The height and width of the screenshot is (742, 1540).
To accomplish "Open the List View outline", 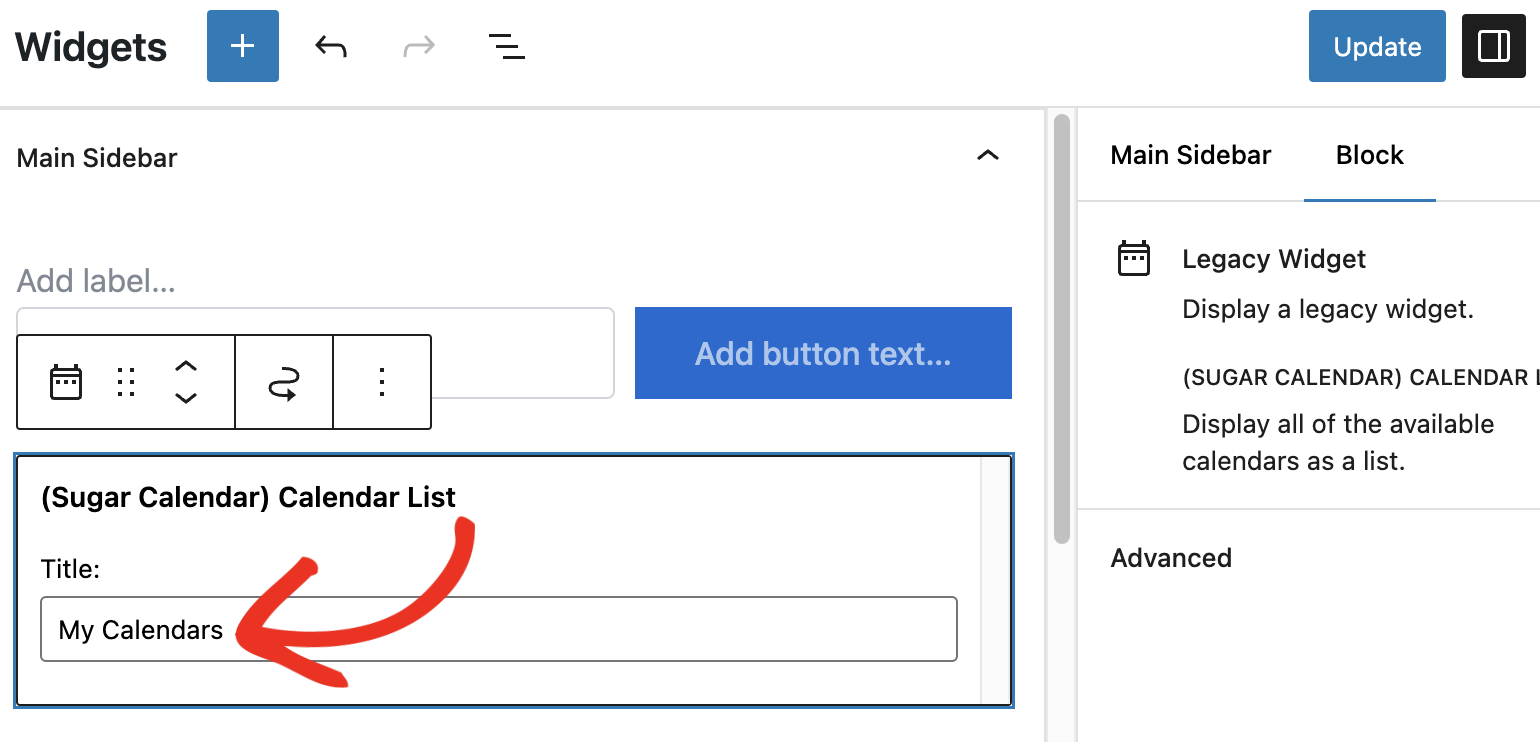I will click(507, 46).
